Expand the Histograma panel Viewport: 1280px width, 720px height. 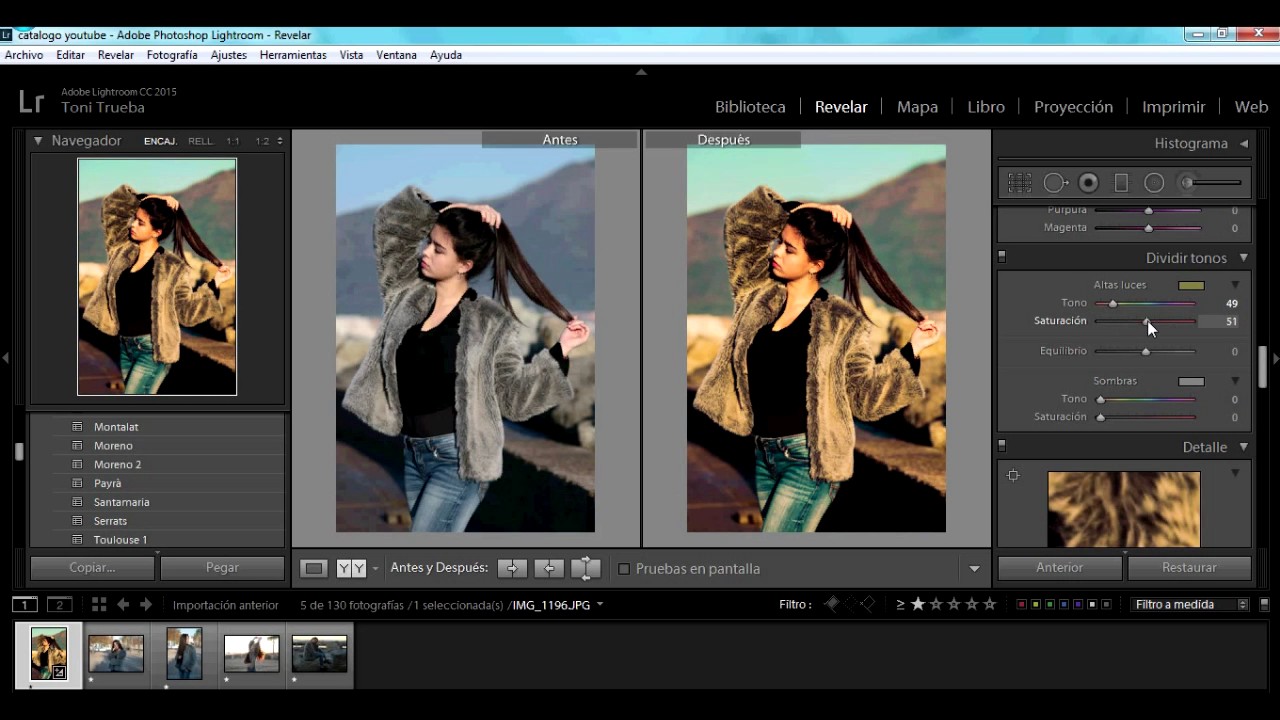(1244, 143)
